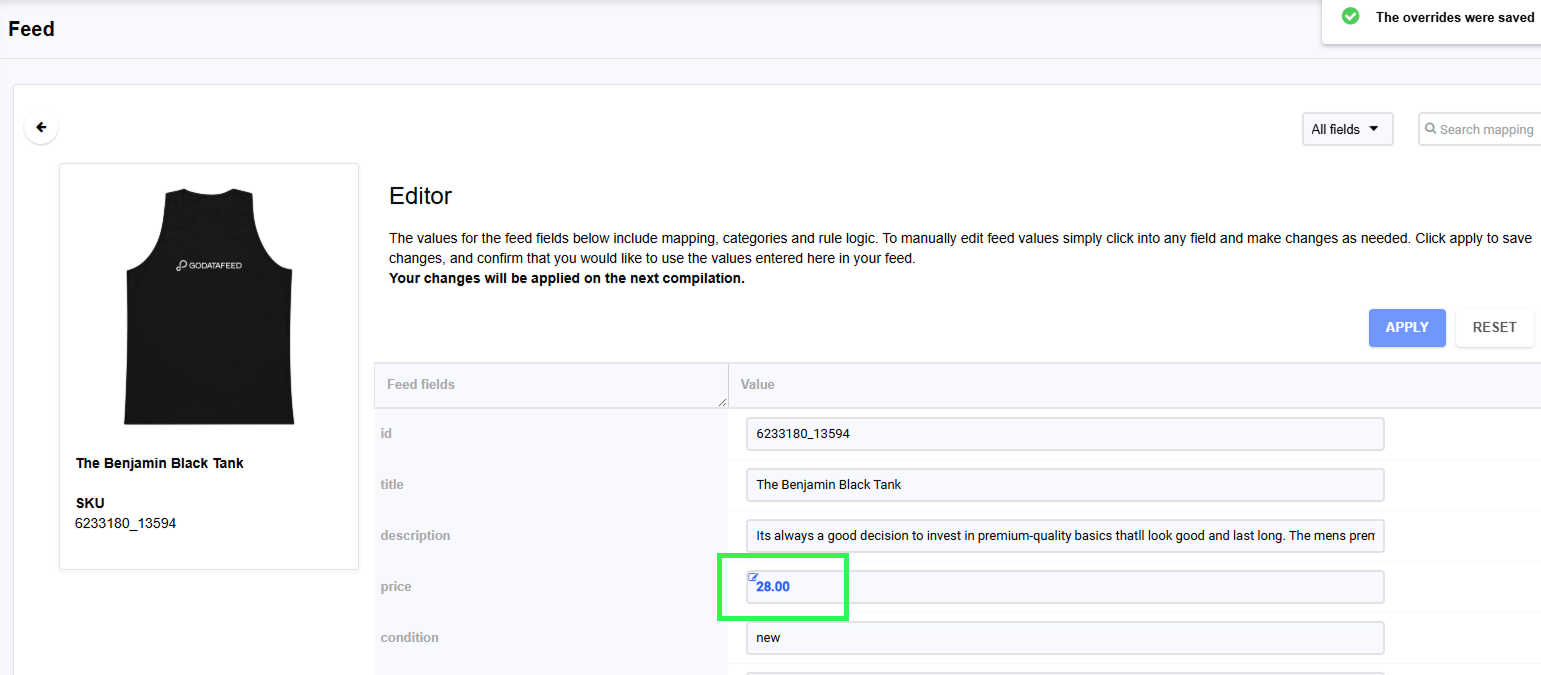Screen dimensions: 1541x675
Task: Dismiss the overrides were saved notification
Action: 1454,18
